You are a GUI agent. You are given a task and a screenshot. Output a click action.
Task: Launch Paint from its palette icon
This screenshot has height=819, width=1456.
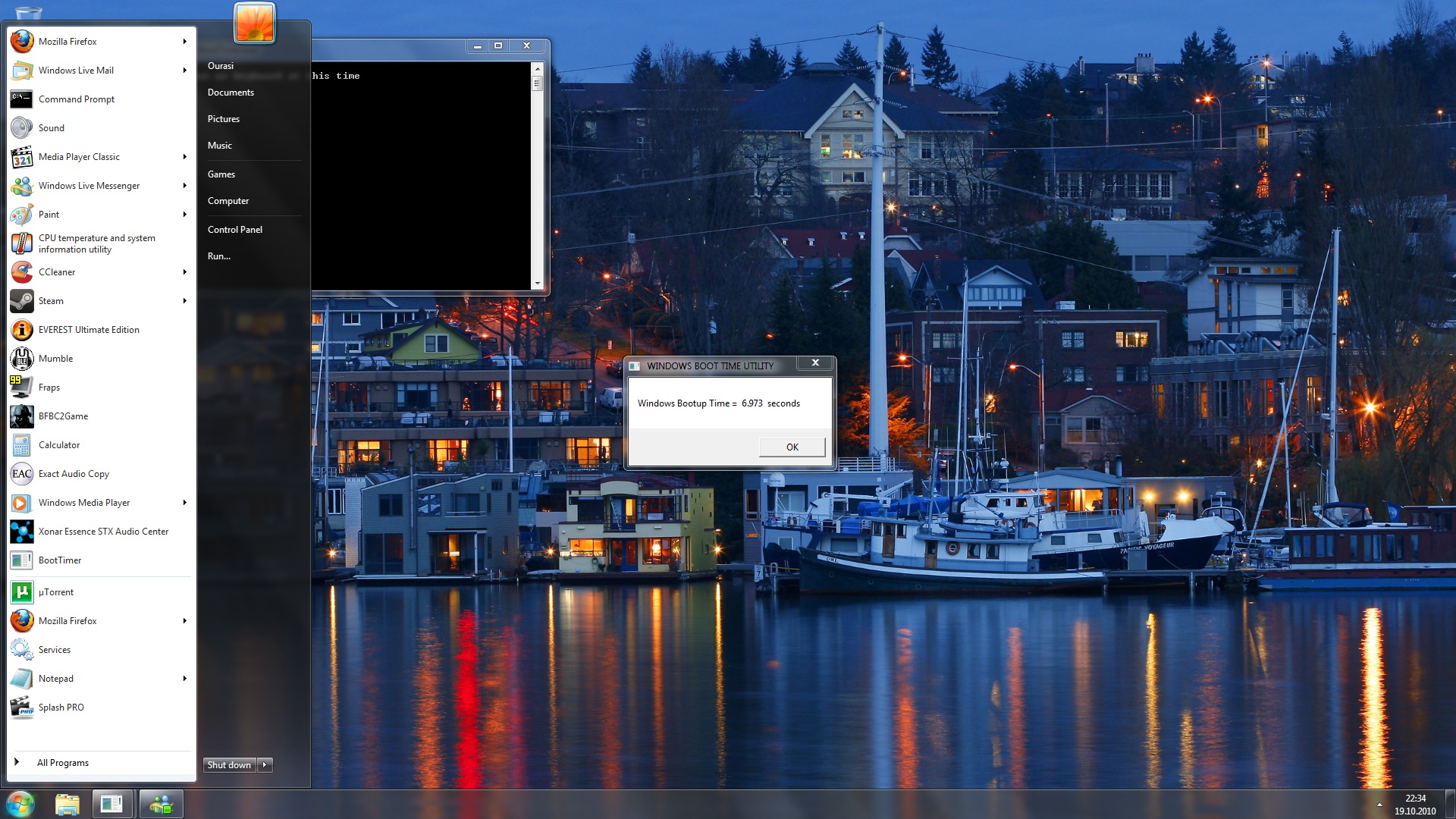tap(22, 215)
